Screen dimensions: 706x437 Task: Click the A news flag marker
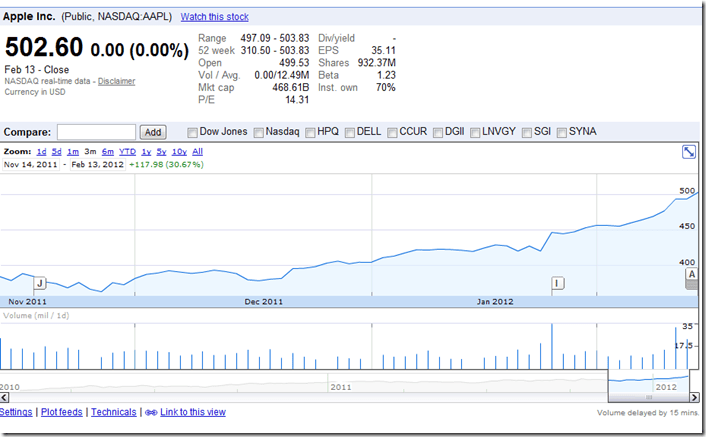tap(690, 274)
